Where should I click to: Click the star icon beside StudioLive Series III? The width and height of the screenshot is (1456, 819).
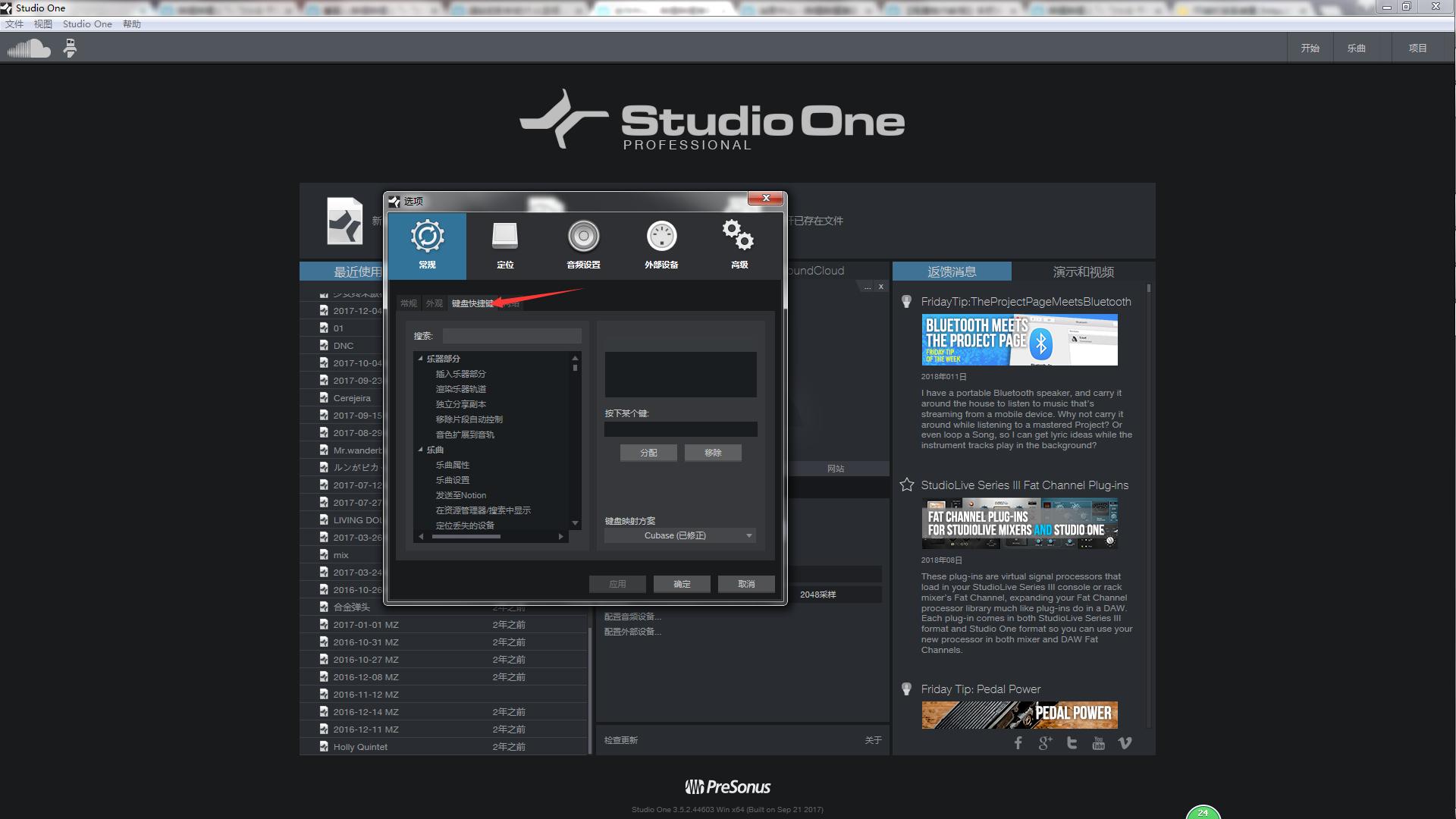(x=906, y=485)
